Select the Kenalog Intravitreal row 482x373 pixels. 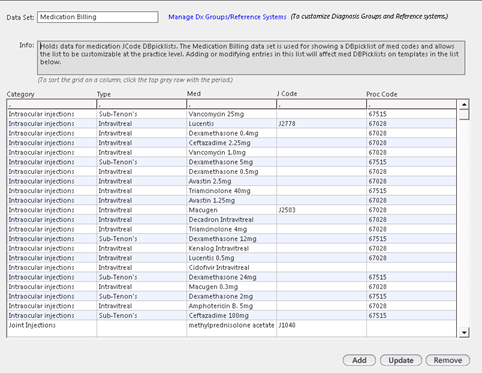coord(232,249)
